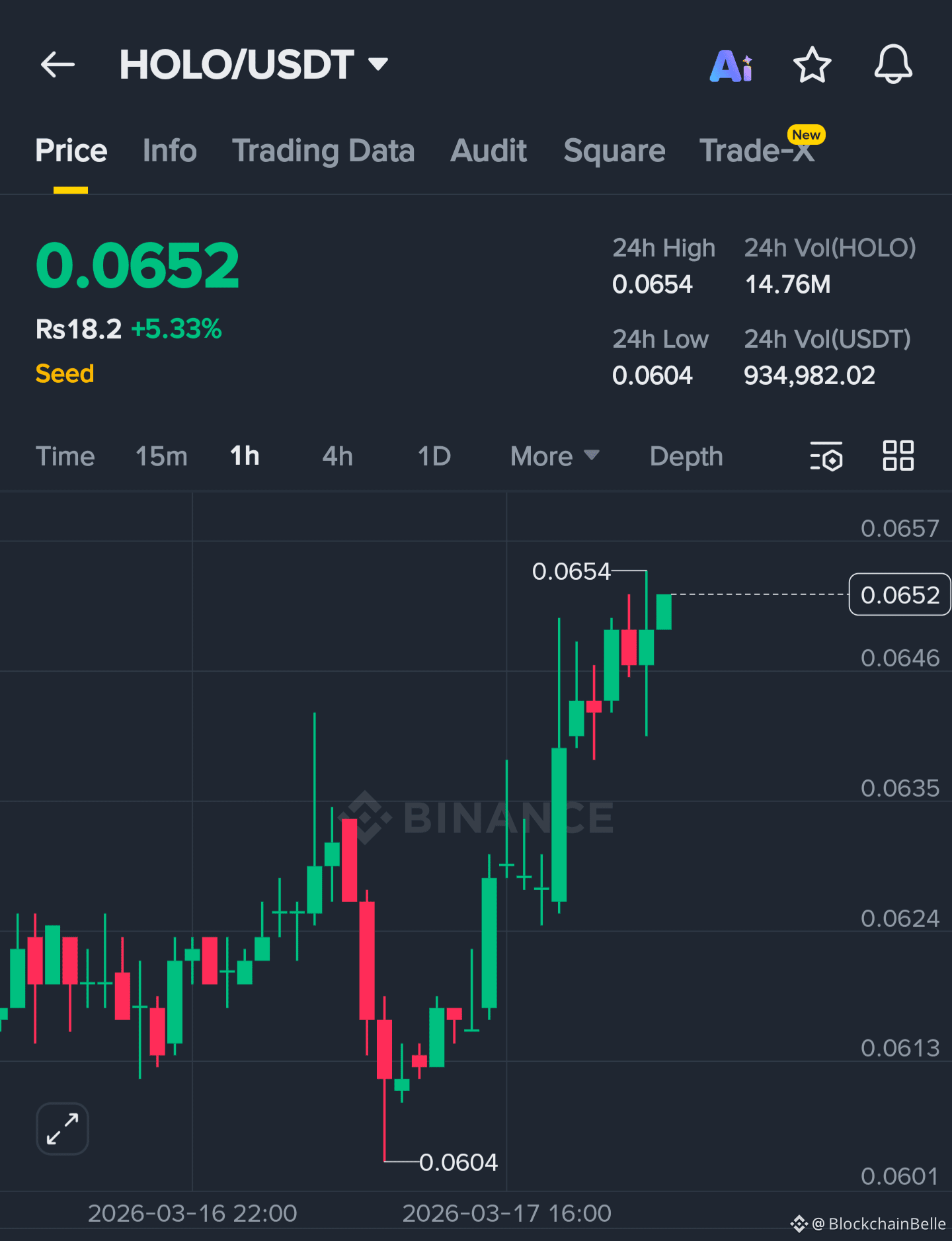Add HOLO/USDT to favorites with star
The image size is (952, 1241).
pyautogui.click(x=812, y=65)
